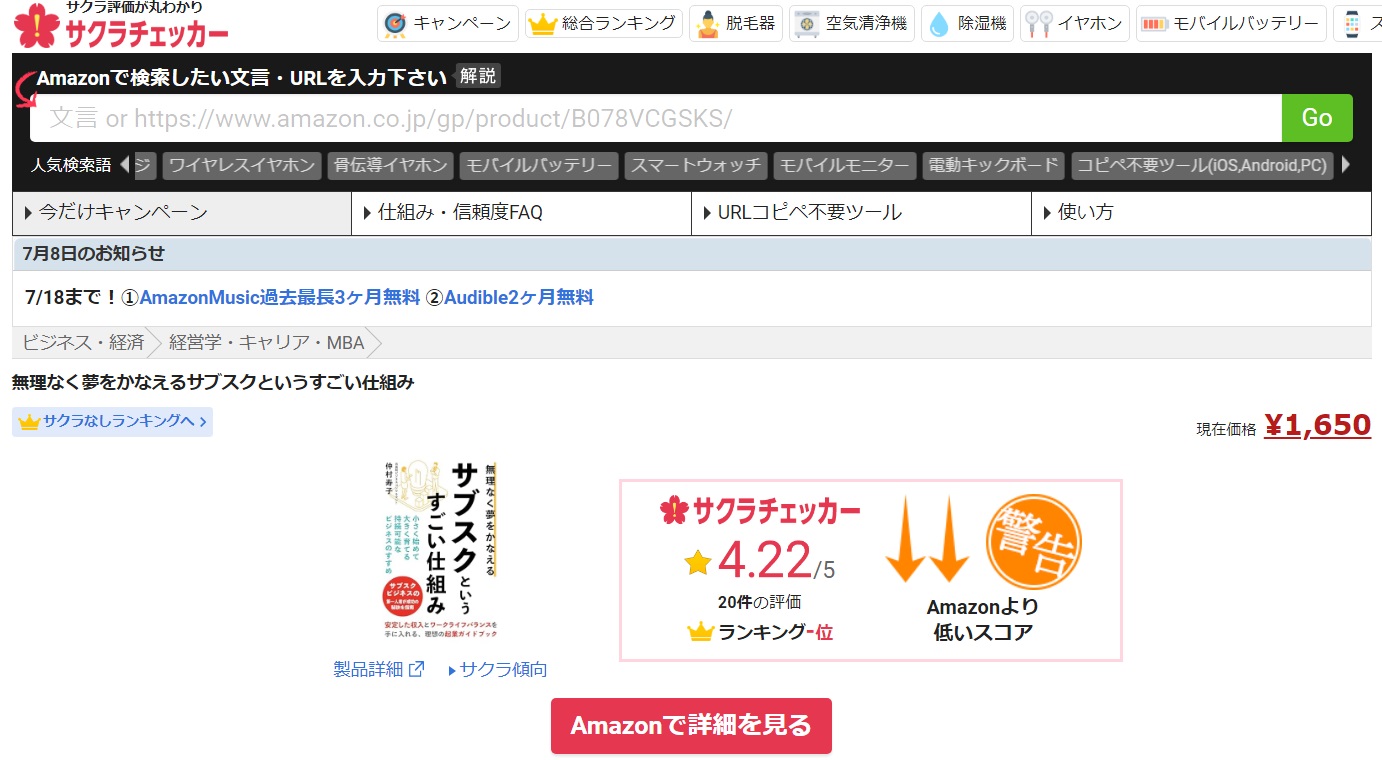The width and height of the screenshot is (1382, 760).
Task: Expand the 使い方 section
Action: click(x=1201, y=213)
